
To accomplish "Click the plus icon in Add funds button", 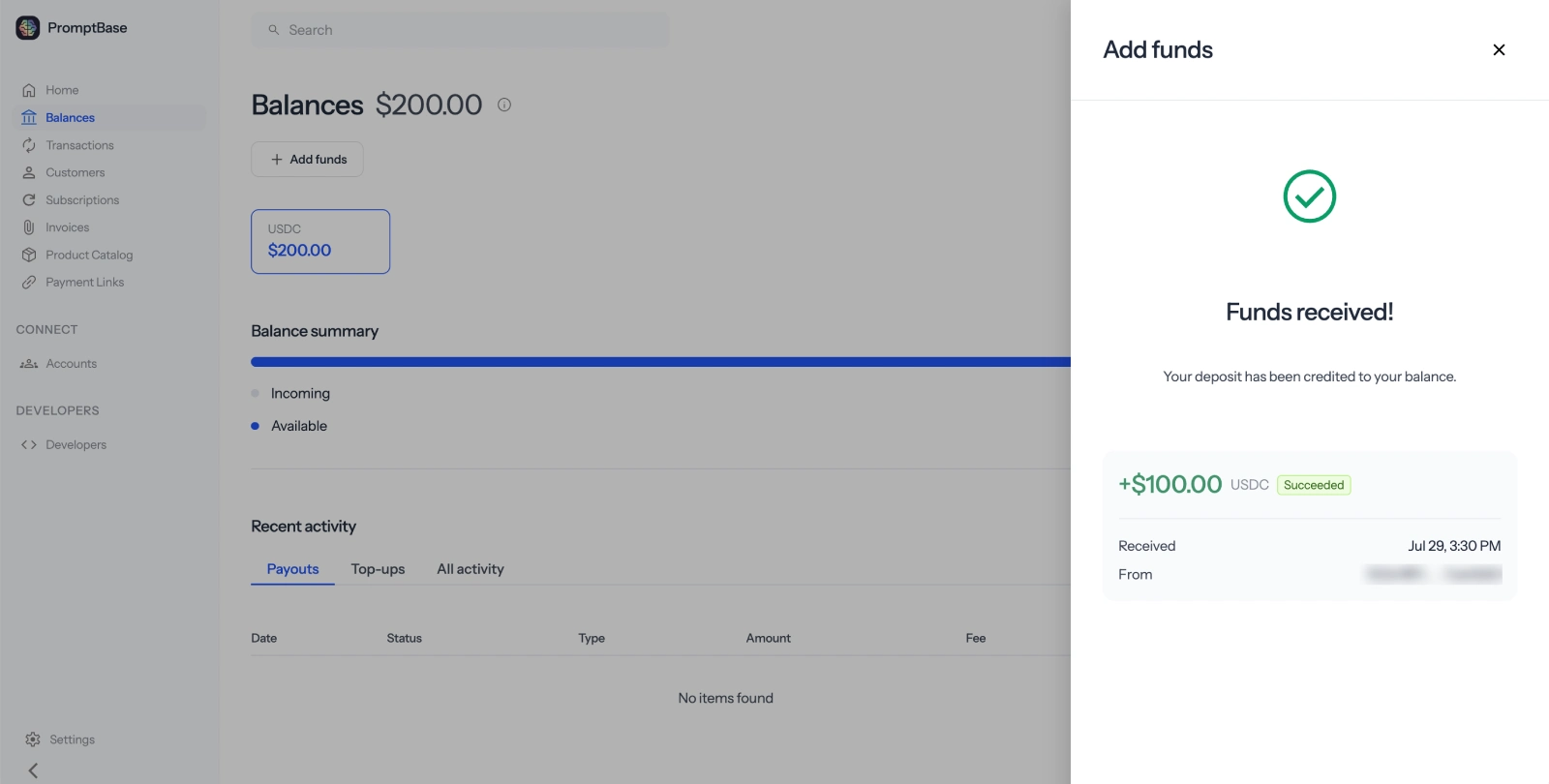I will coord(277,160).
